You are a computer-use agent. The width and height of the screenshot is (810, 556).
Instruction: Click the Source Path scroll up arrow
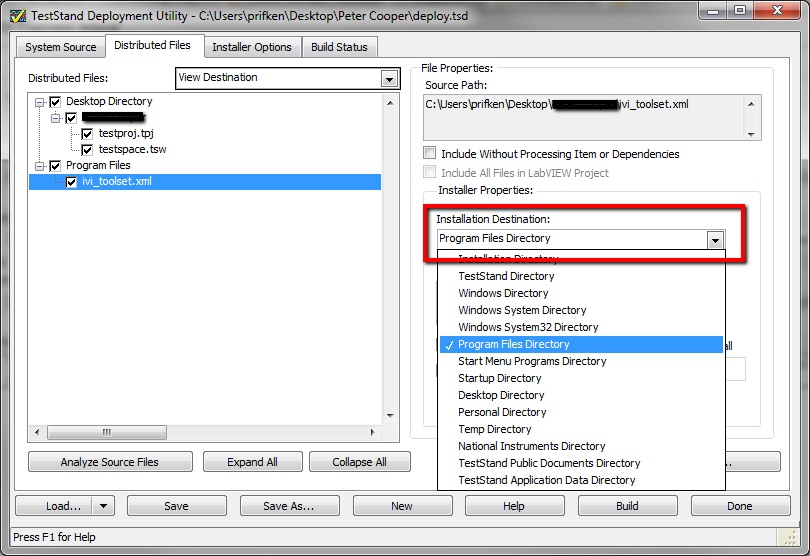[752, 104]
